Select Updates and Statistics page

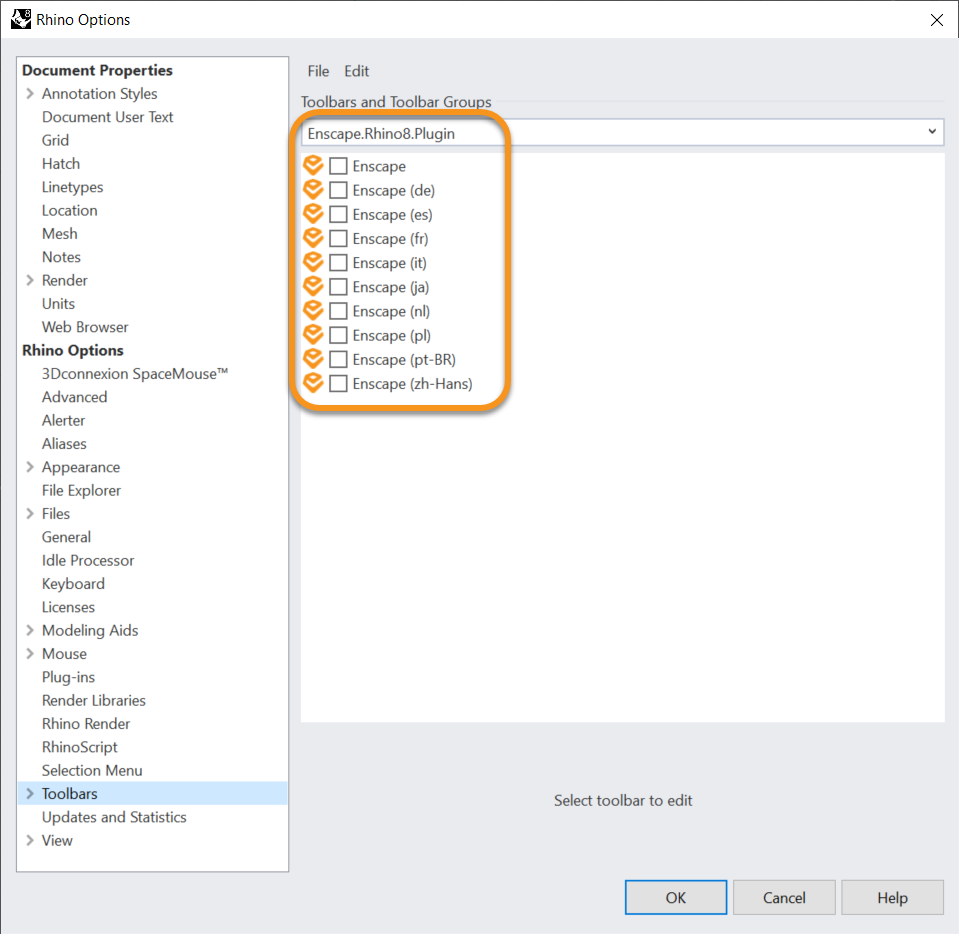(114, 817)
